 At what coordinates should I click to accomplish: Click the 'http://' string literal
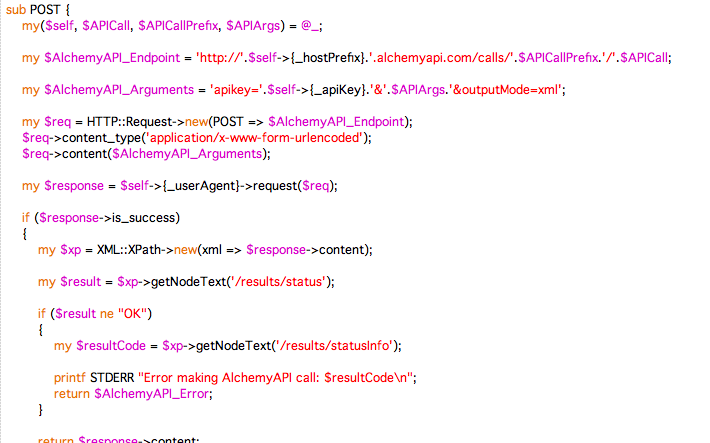point(220,58)
